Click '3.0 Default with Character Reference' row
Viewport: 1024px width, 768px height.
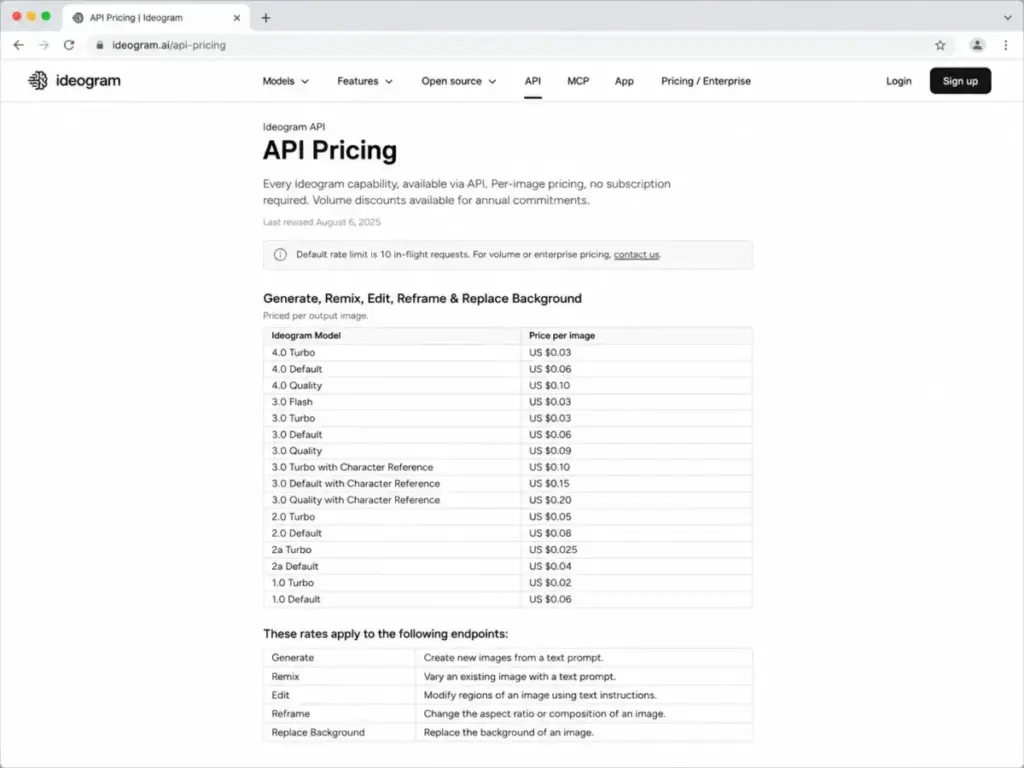[x=507, y=483]
